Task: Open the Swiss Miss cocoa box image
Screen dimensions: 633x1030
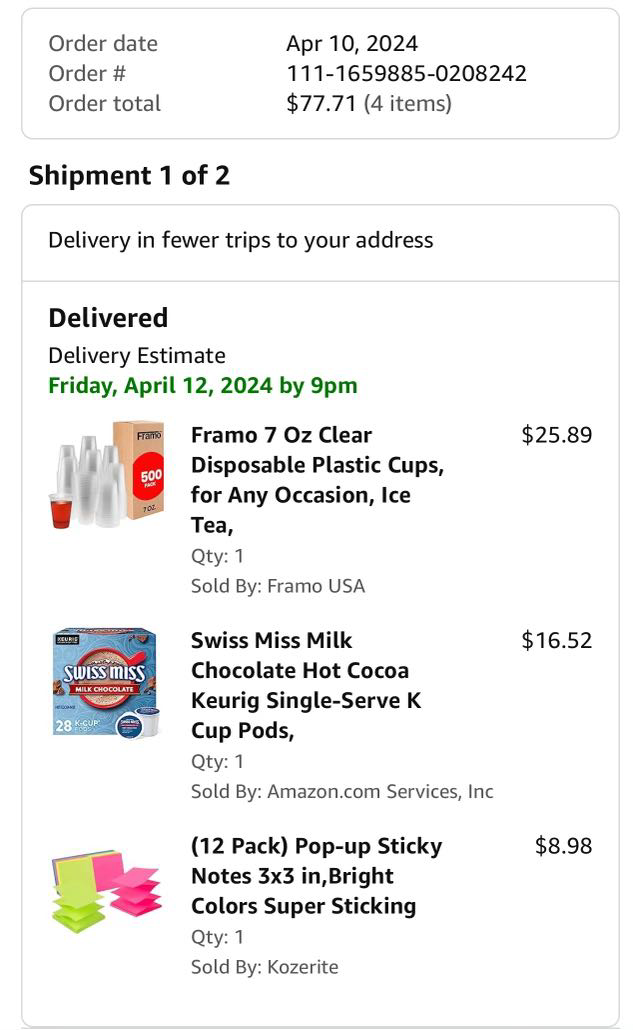Action: [107, 682]
